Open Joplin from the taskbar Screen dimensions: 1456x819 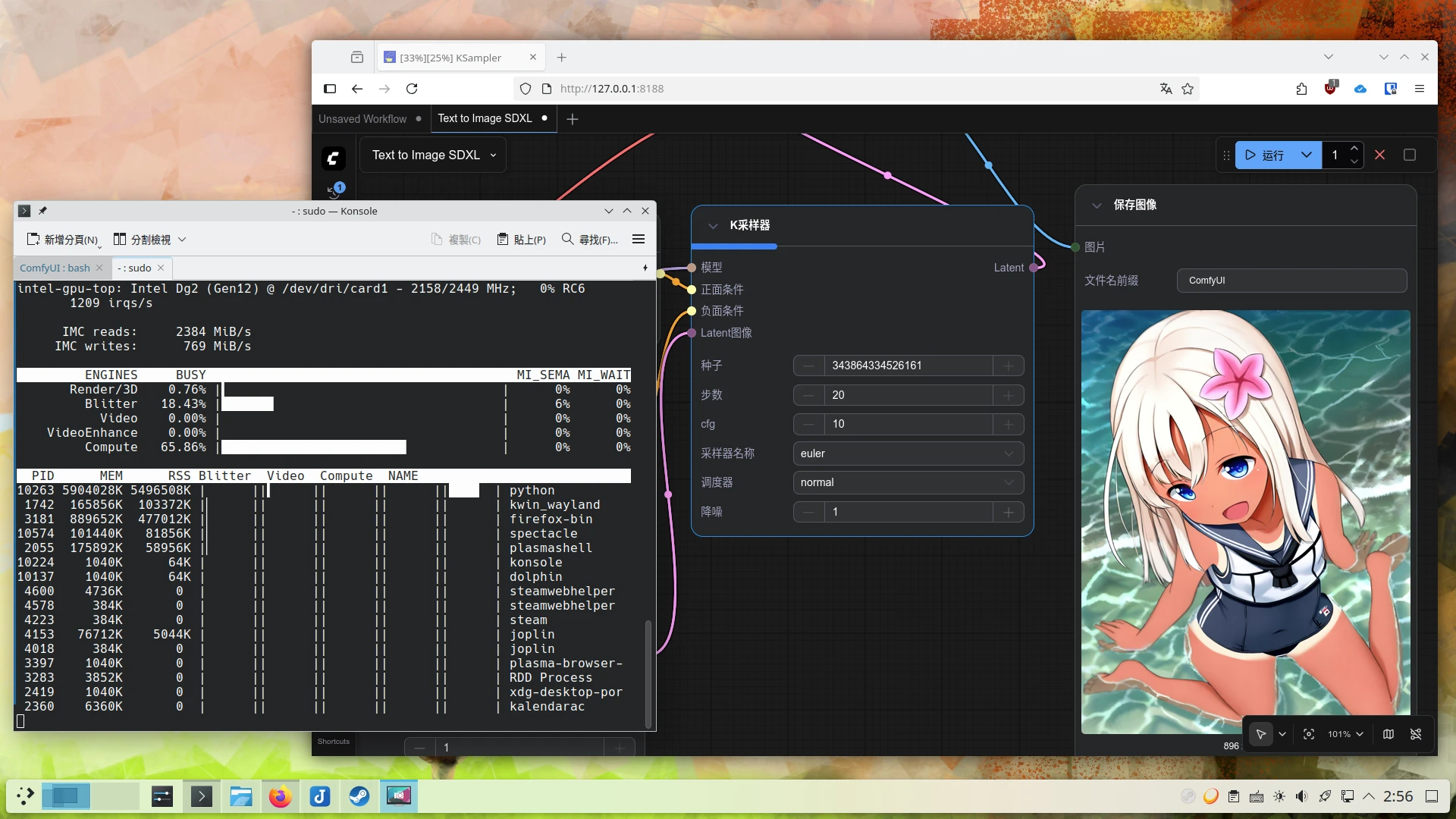pos(319,796)
